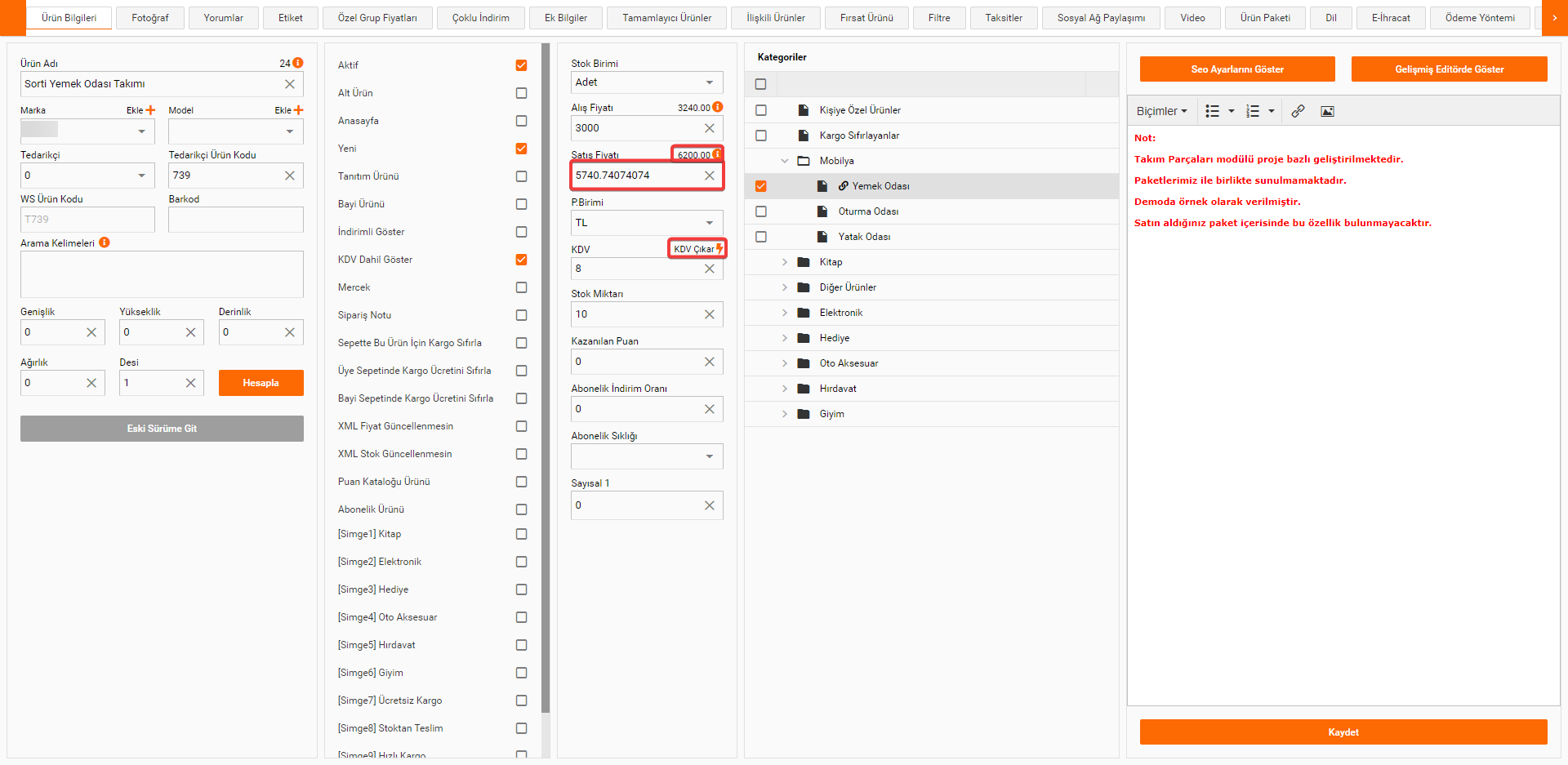1568x765 pixels.
Task: Clear the Kazanılan Puan value
Action: (710, 362)
